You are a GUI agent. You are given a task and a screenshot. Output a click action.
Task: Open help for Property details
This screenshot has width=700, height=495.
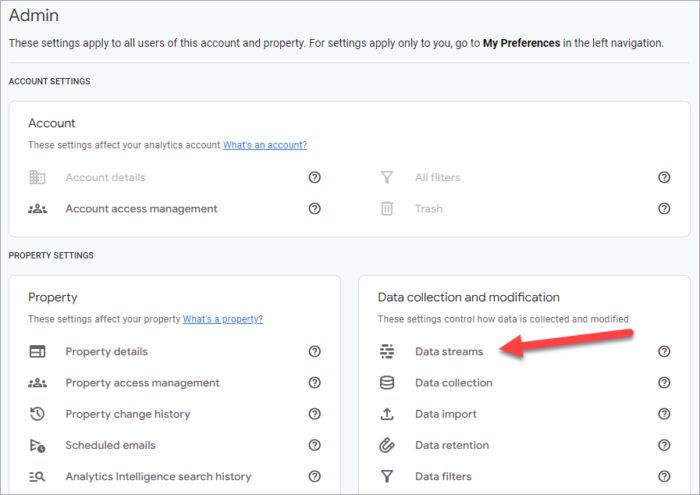pyautogui.click(x=314, y=352)
